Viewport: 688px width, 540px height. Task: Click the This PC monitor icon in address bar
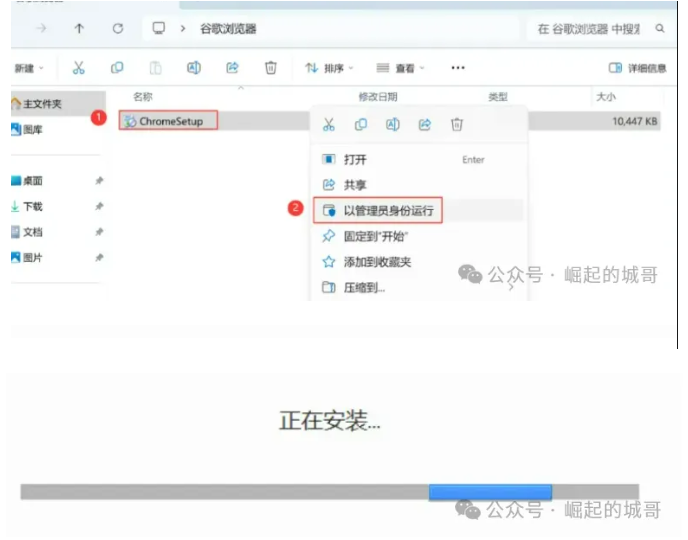coord(158,29)
